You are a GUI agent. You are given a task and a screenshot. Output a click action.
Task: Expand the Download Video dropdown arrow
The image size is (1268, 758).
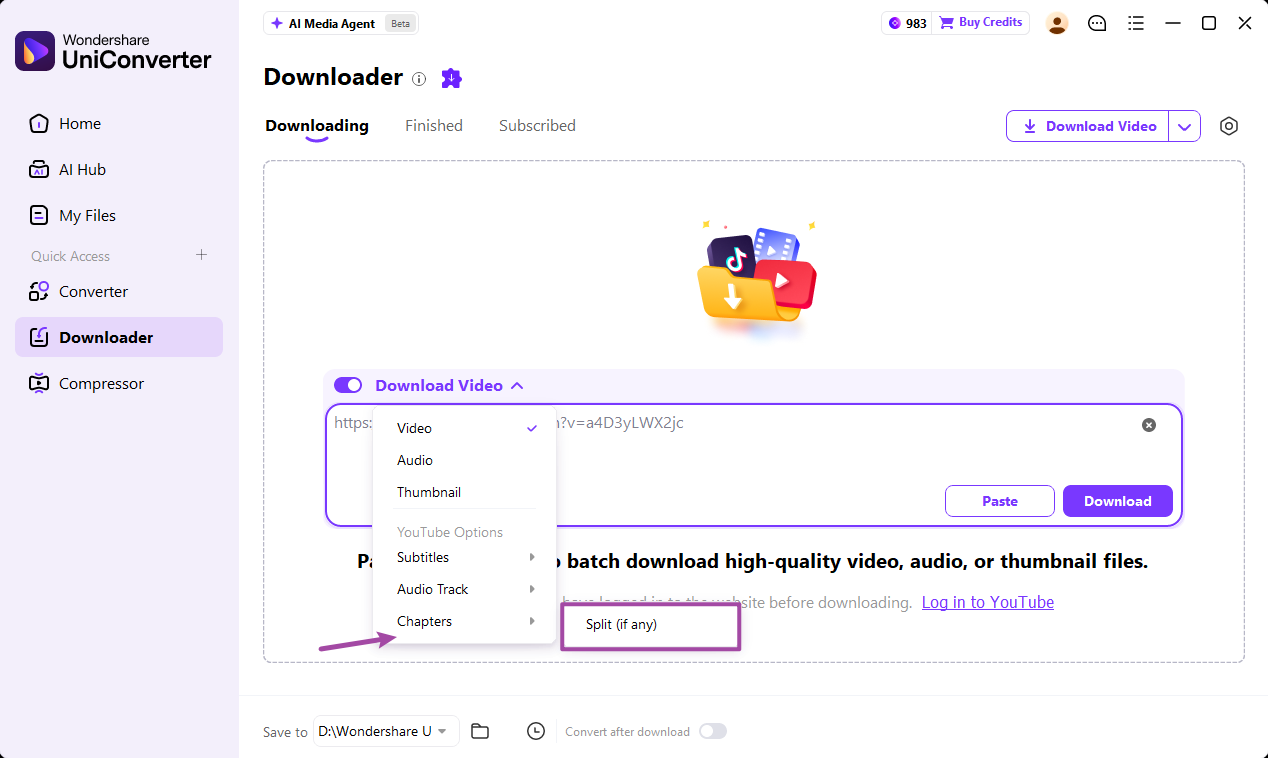coord(1185,126)
